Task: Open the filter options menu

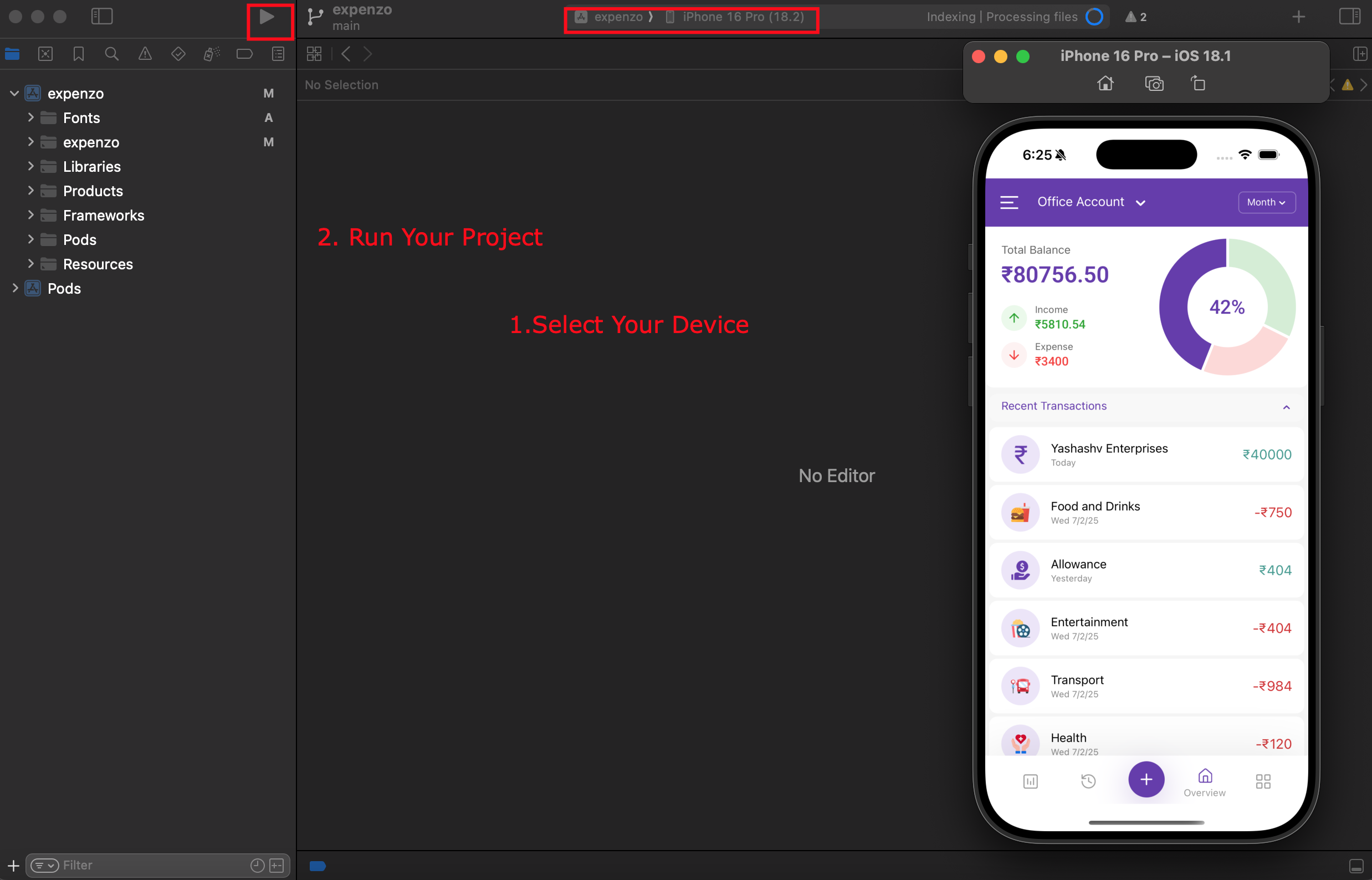Action: click(44, 865)
